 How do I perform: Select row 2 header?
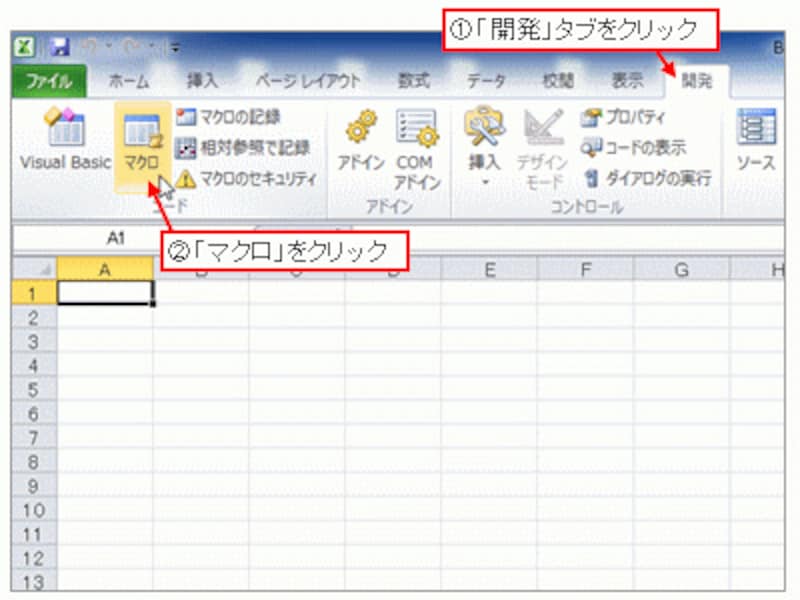tap(34, 318)
